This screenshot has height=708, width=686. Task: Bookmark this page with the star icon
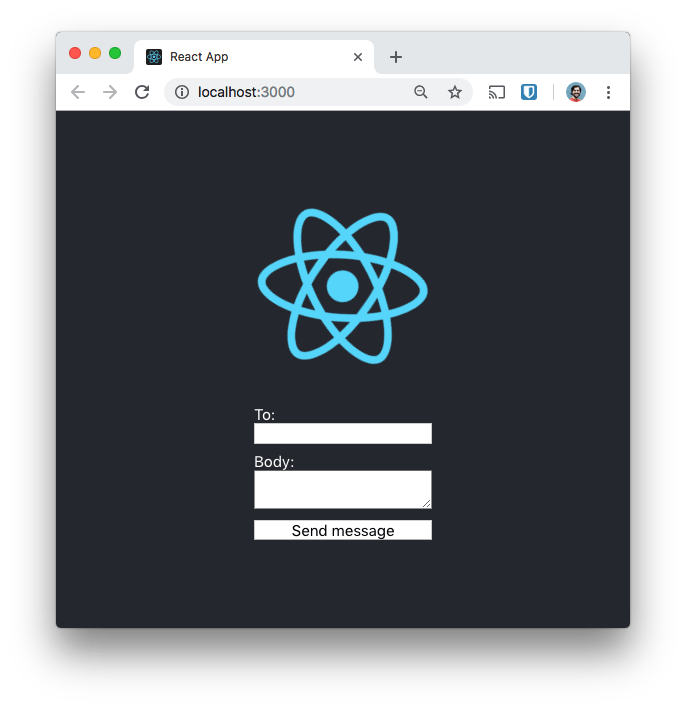tap(455, 92)
